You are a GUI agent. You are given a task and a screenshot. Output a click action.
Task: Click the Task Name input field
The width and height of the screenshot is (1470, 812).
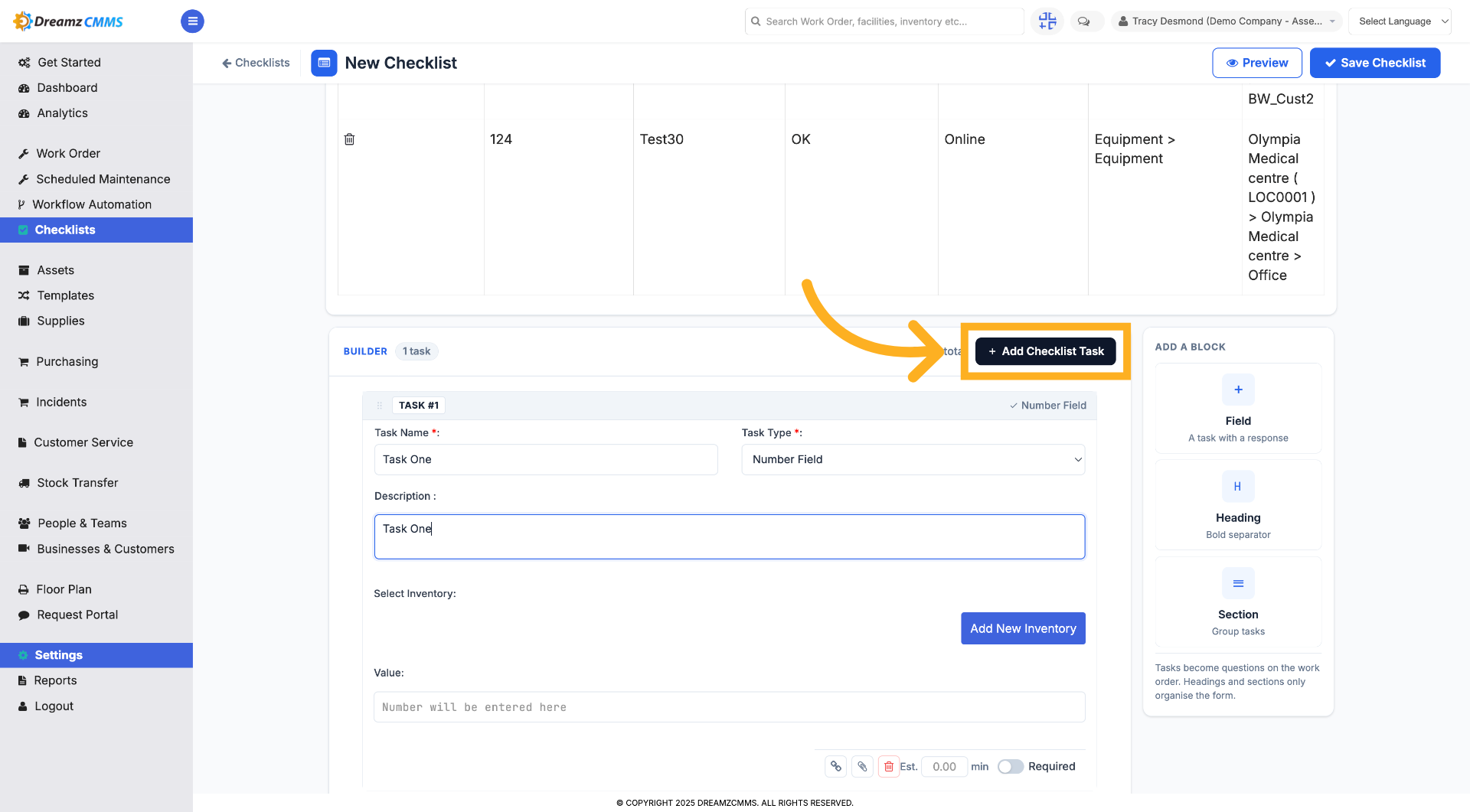tap(546, 459)
